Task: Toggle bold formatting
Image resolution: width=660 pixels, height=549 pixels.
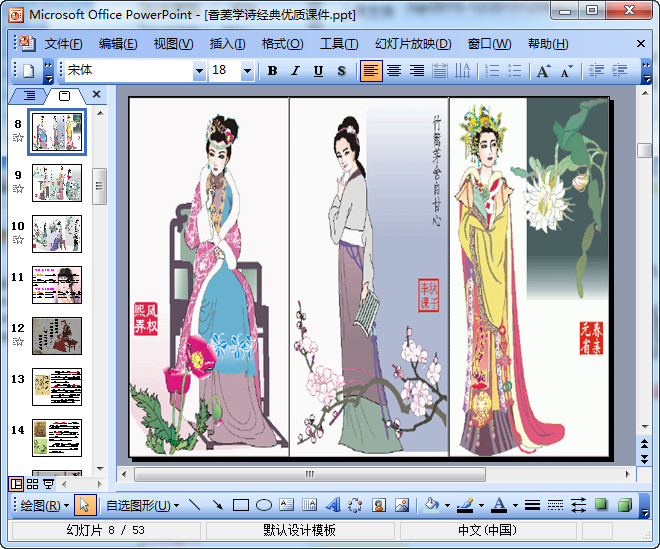Action: (x=272, y=71)
